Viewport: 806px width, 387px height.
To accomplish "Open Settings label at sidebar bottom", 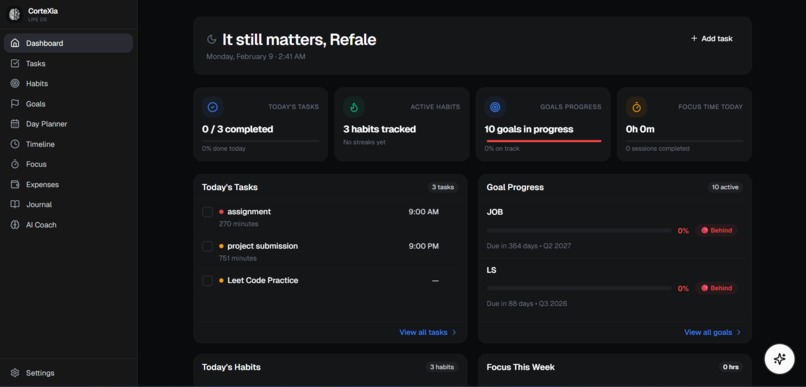I will (40, 373).
